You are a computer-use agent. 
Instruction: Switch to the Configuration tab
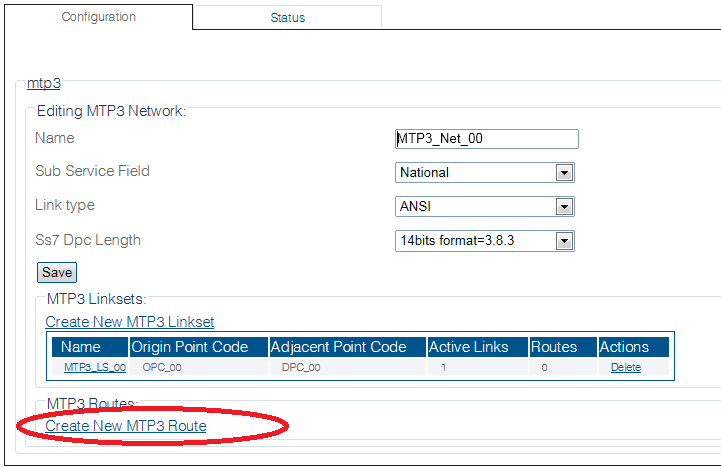pyautogui.click(x=99, y=17)
